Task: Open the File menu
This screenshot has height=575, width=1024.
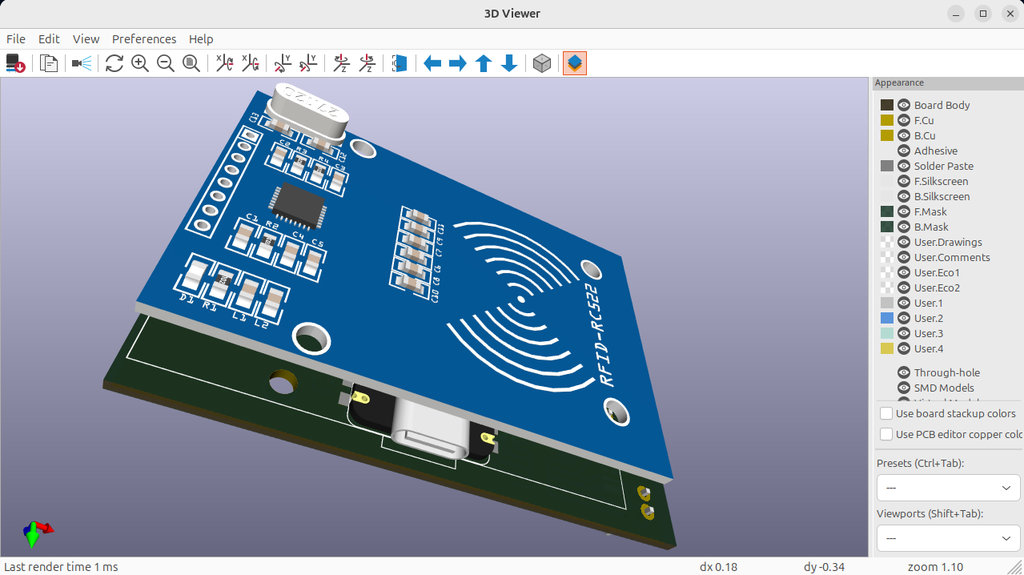Action: (16, 39)
